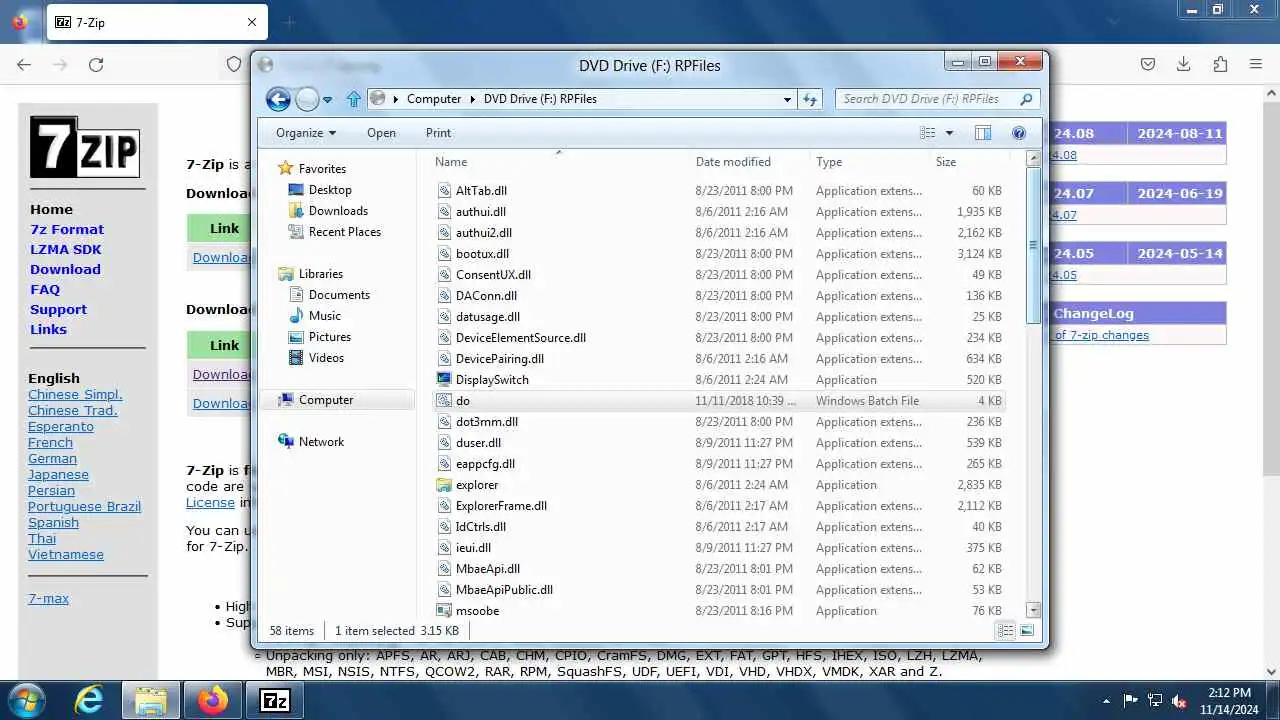
Task: Select the DisplaySwitch application icon
Action: click(x=444, y=380)
